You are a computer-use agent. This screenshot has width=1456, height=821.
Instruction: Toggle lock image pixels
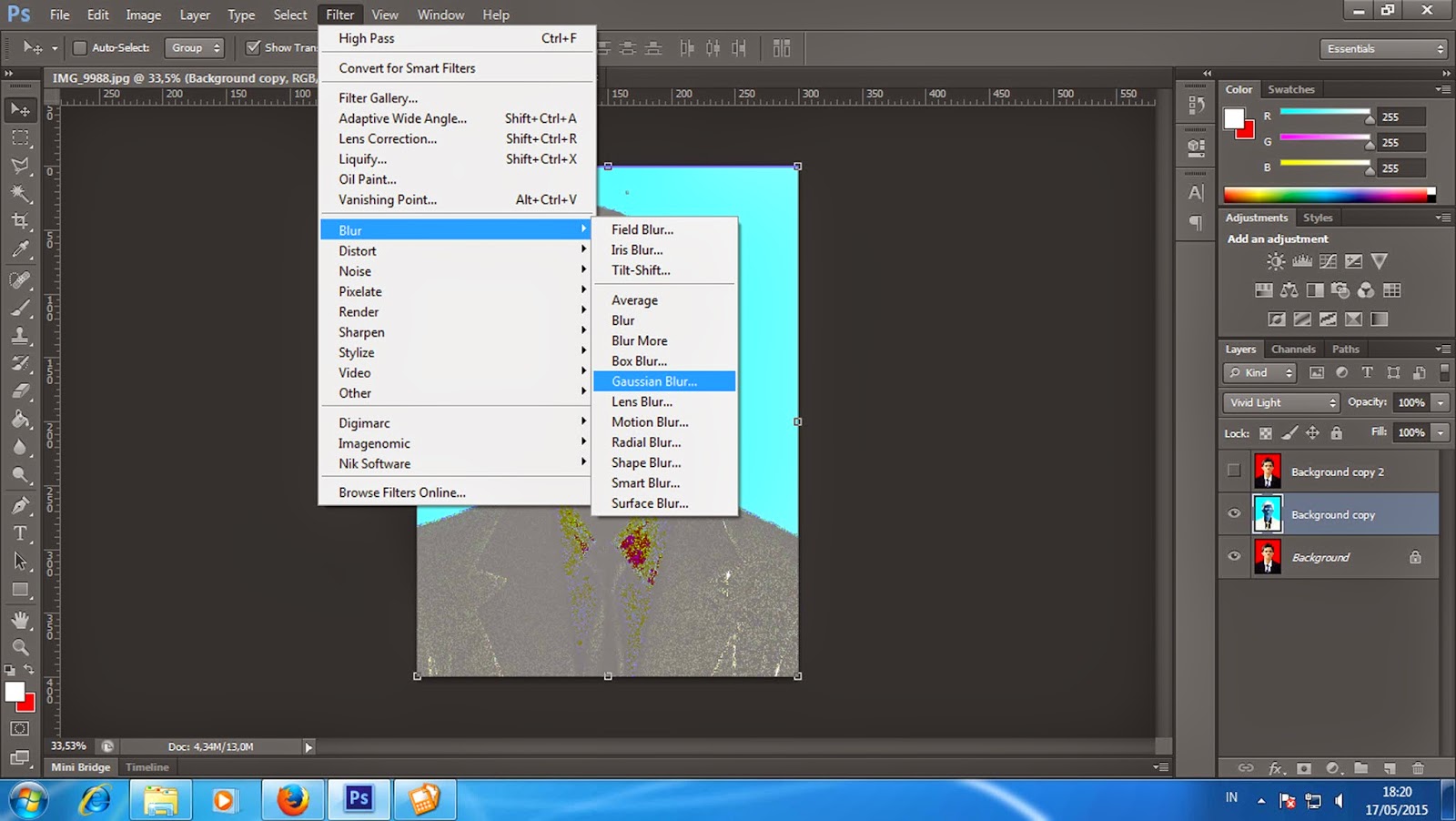click(x=1289, y=433)
